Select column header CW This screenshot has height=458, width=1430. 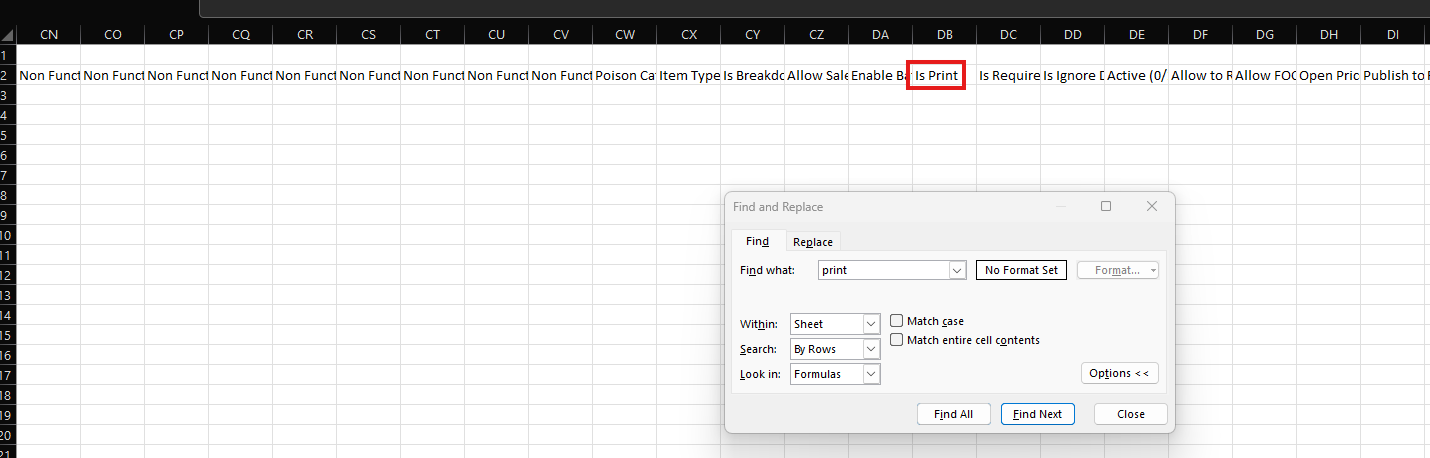pyautogui.click(x=625, y=34)
